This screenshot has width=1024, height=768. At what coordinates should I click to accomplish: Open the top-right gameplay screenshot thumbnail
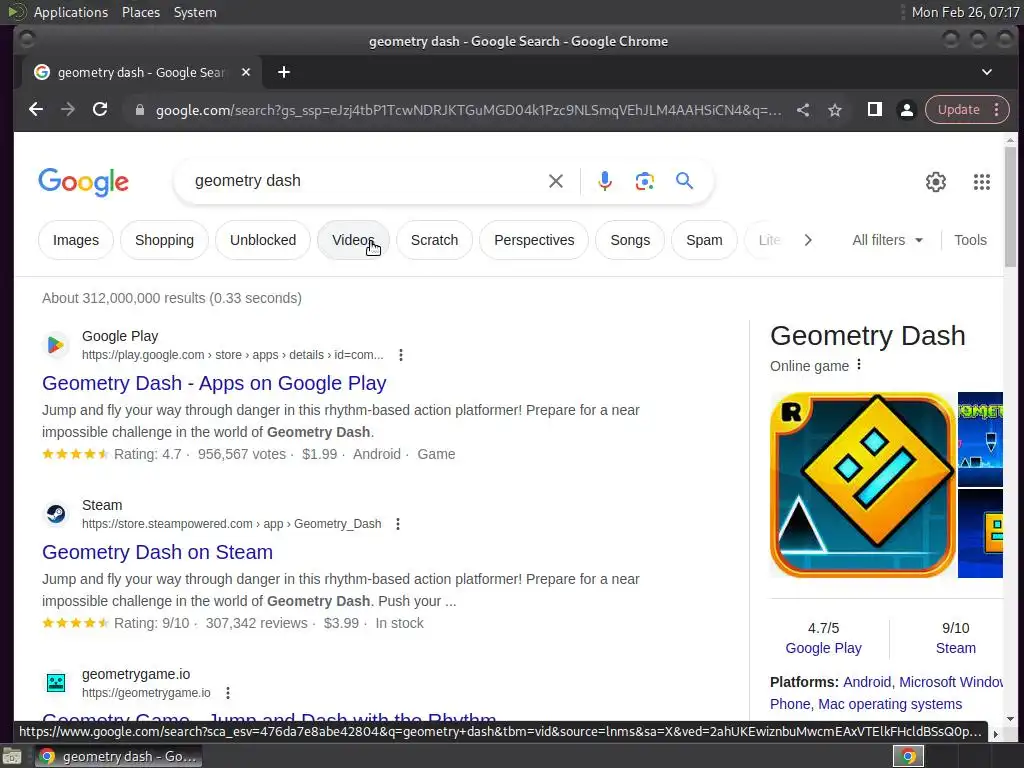point(980,439)
